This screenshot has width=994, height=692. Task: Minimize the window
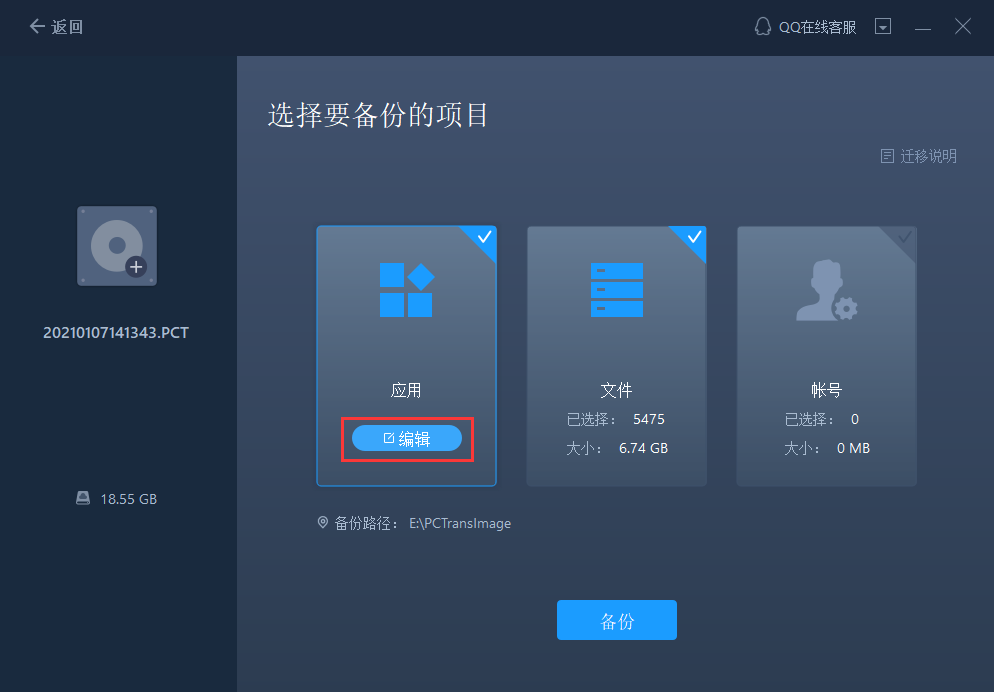922,29
